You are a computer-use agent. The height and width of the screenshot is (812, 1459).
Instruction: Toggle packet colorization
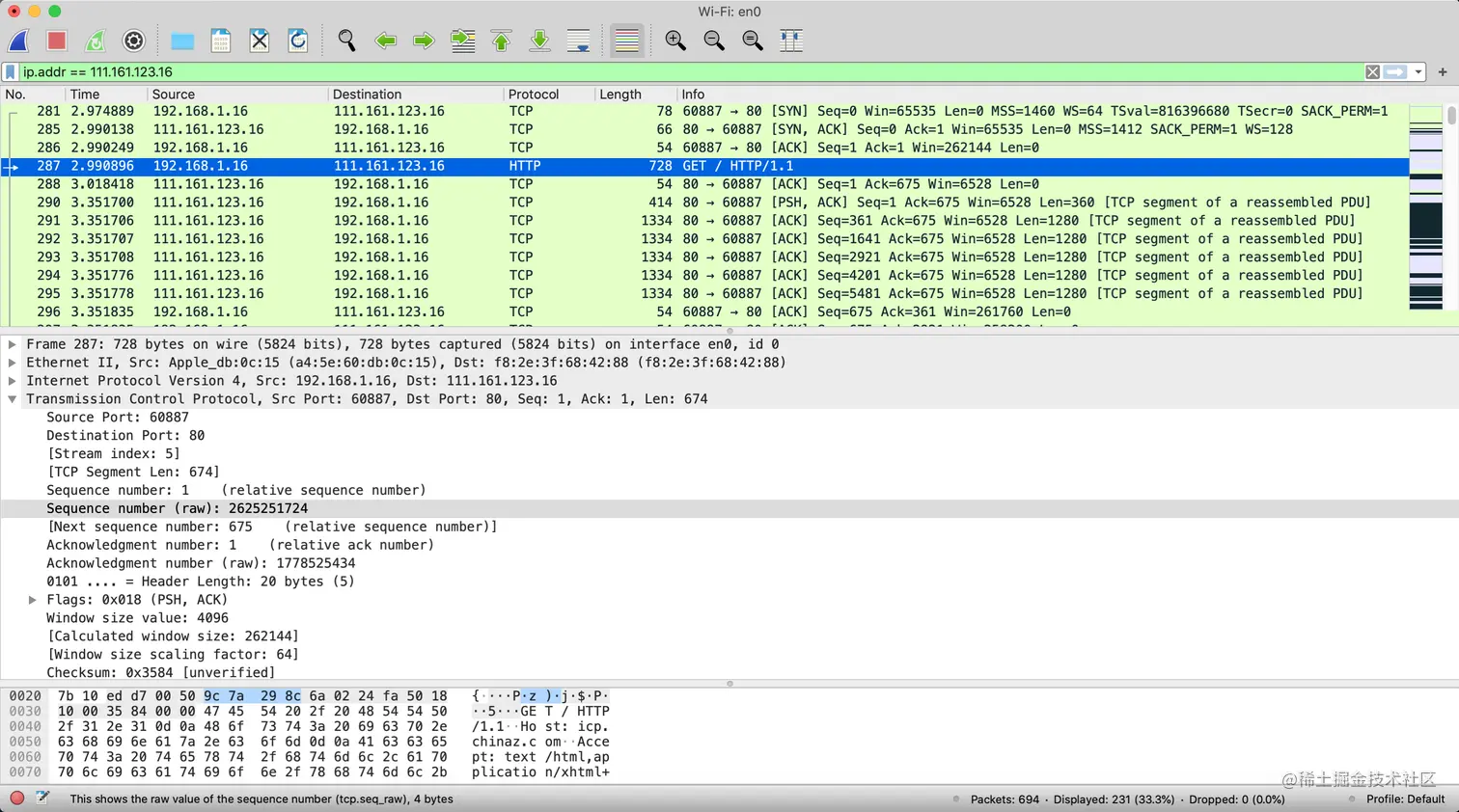pos(627,41)
